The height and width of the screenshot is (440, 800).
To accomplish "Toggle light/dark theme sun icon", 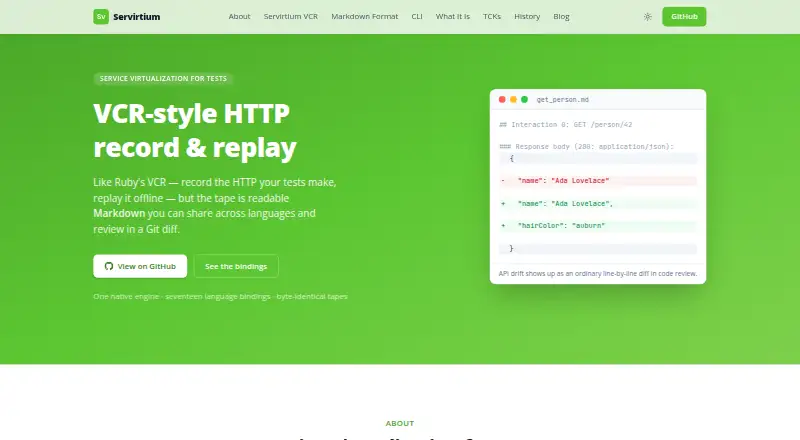I will click(x=647, y=17).
